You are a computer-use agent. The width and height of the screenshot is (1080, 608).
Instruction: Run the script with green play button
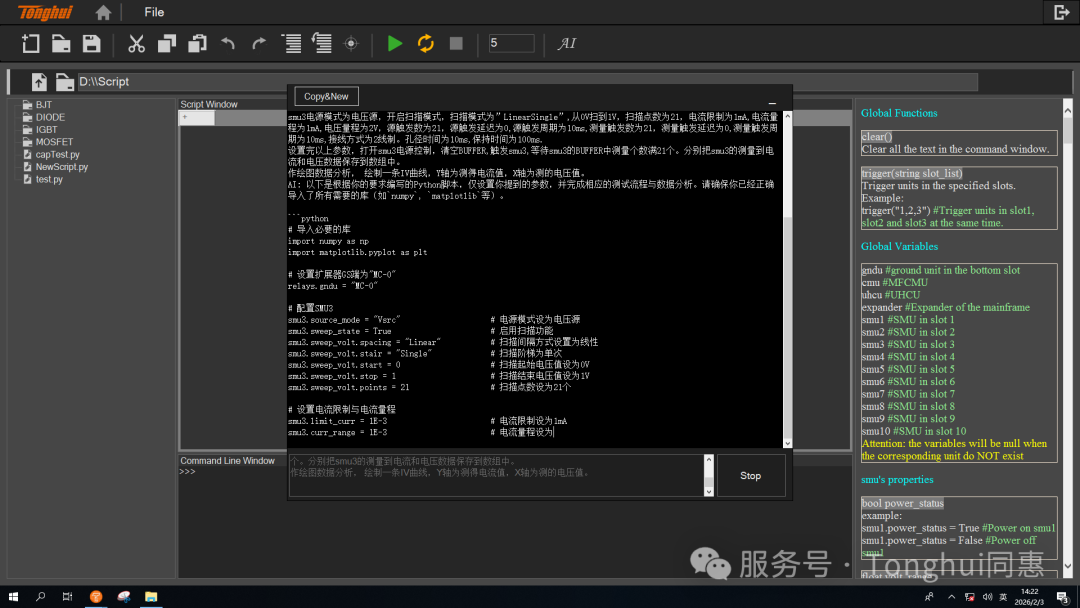395,43
